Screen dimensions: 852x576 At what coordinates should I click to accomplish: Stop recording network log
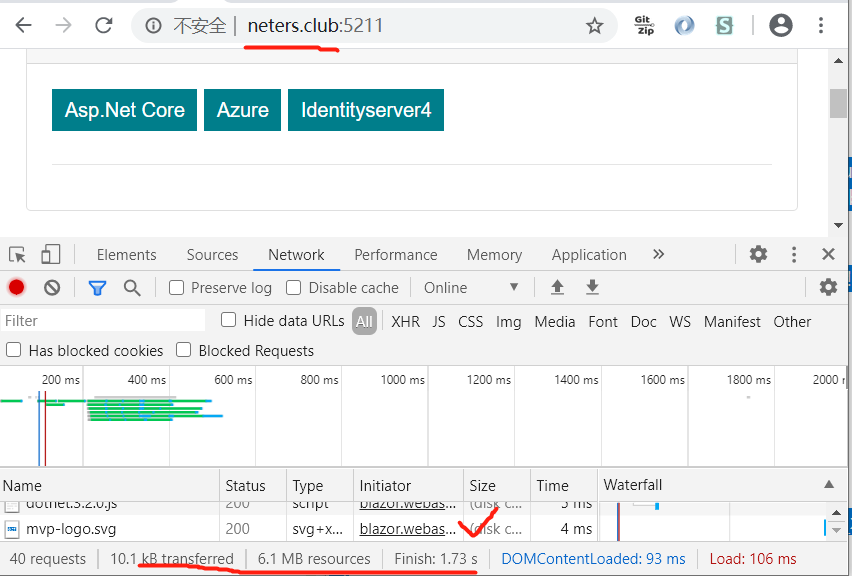(16, 287)
